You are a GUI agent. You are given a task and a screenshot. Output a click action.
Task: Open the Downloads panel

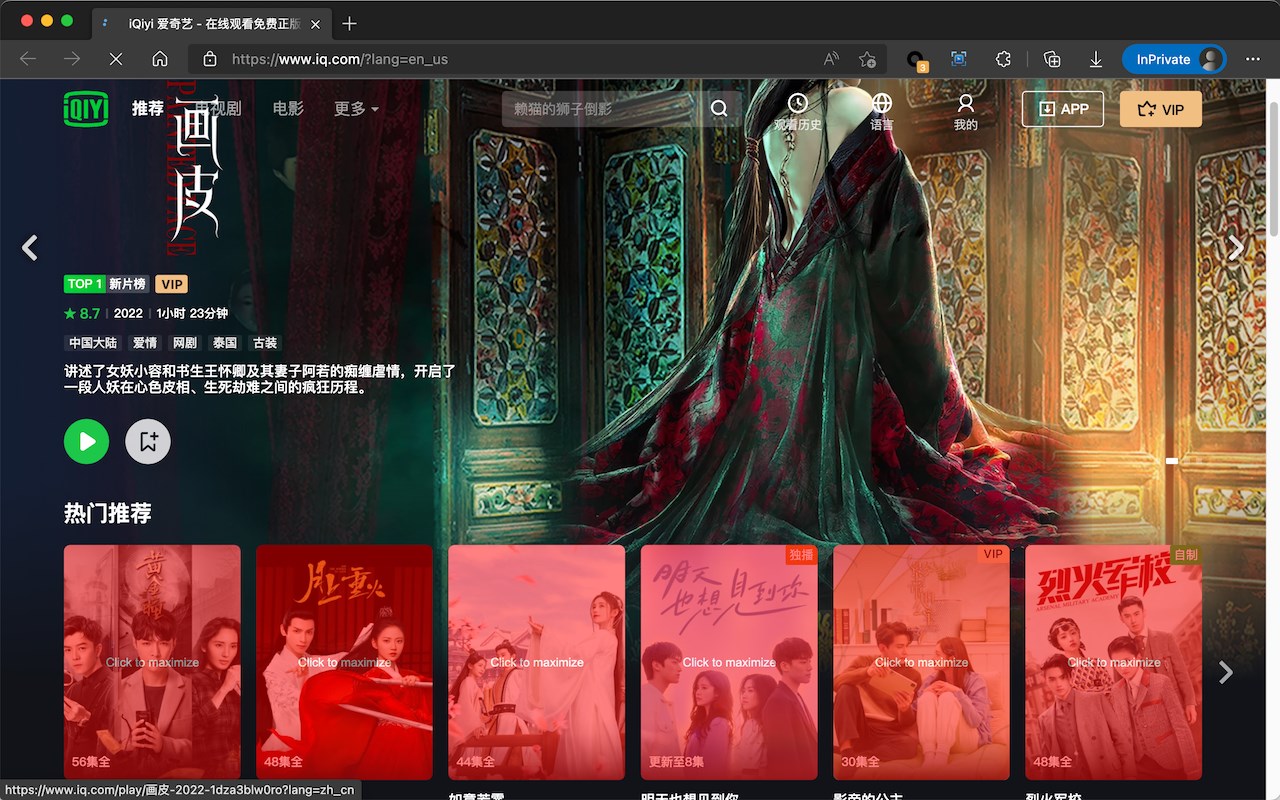click(1096, 59)
